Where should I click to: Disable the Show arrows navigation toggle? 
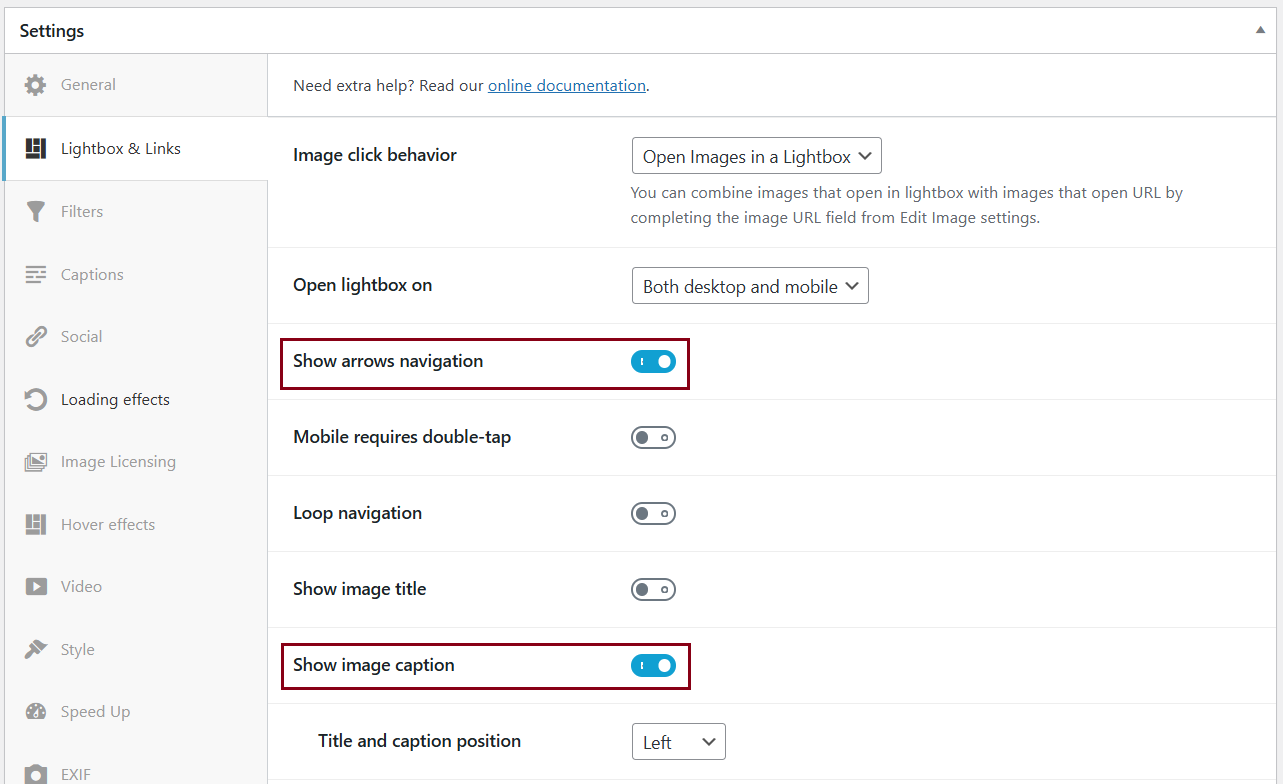coord(653,361)
